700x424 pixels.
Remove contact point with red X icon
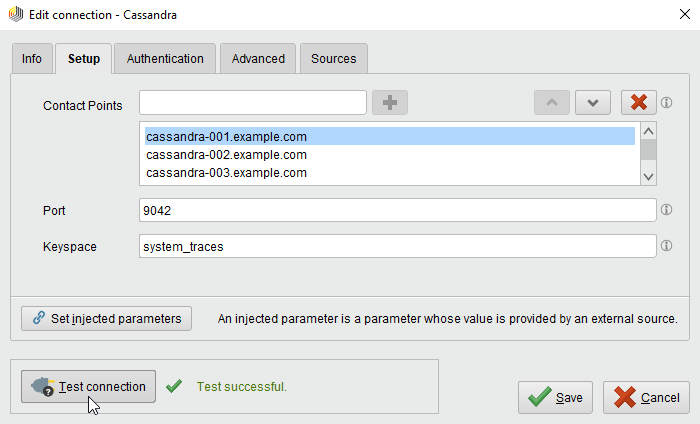click(638, 103)
